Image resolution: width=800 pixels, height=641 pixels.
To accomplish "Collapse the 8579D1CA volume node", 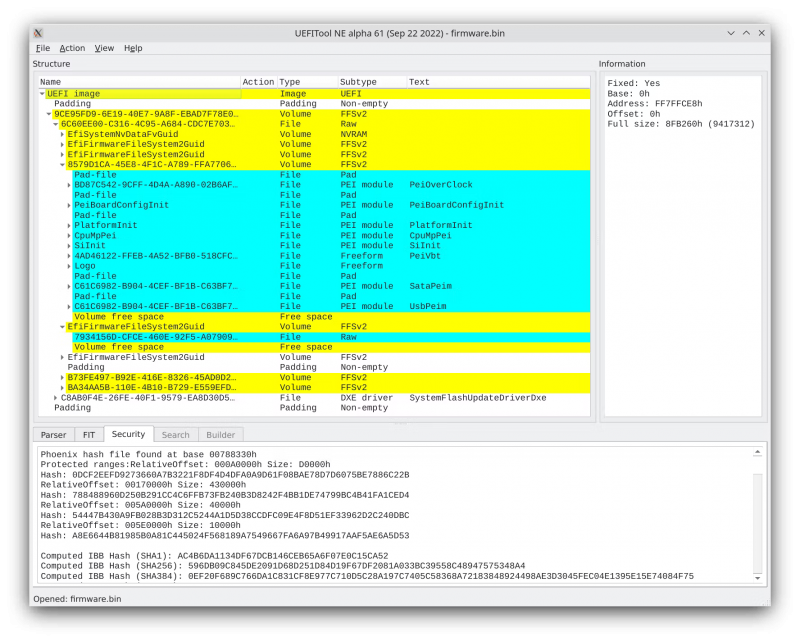I will (63, 165).
